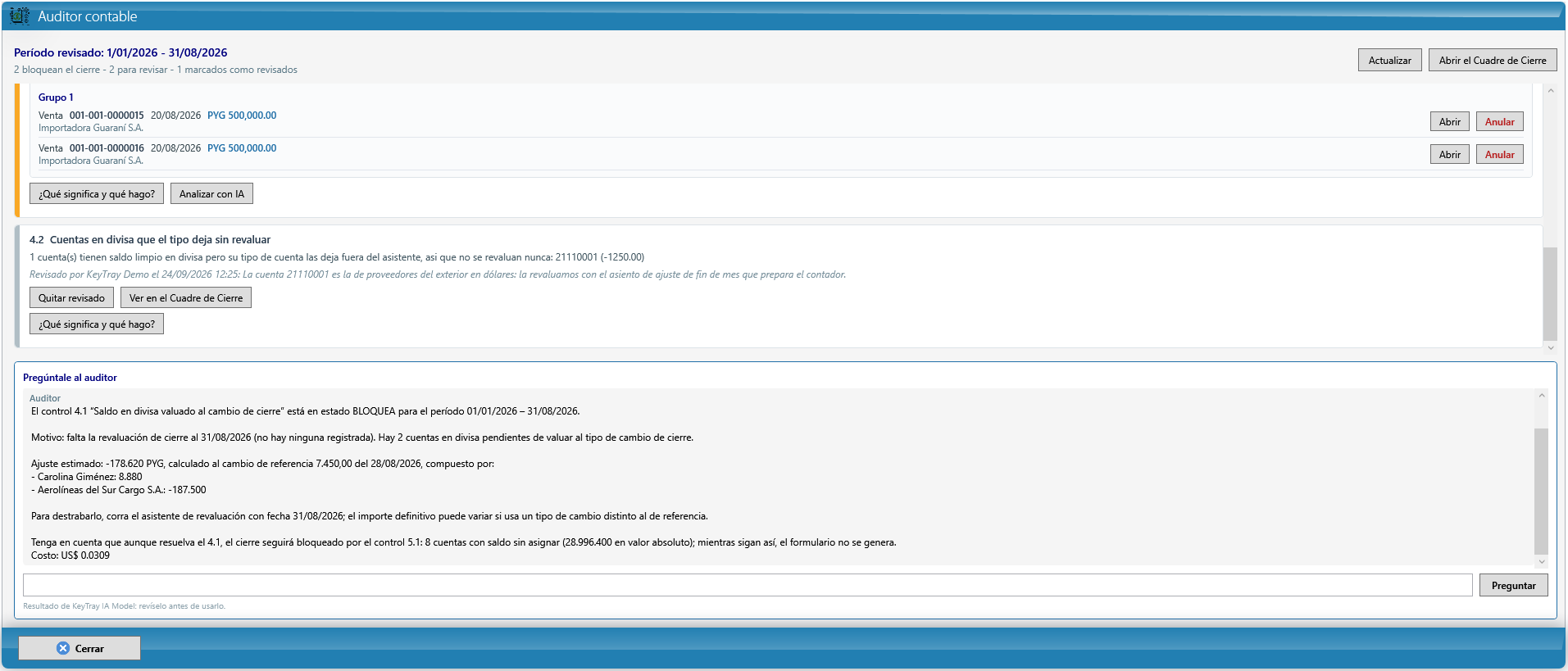Image resolution: width=1568 pixels, height=671 pixels.
Task: Focus the auditor question input field
Action: (748, 585)
